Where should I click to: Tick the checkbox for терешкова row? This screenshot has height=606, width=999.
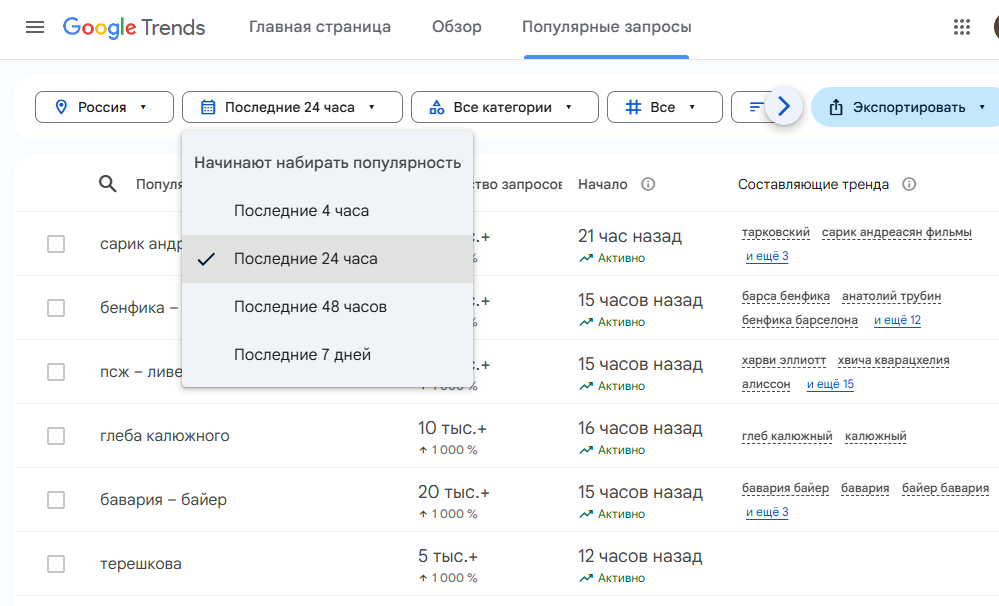(56, 564)
